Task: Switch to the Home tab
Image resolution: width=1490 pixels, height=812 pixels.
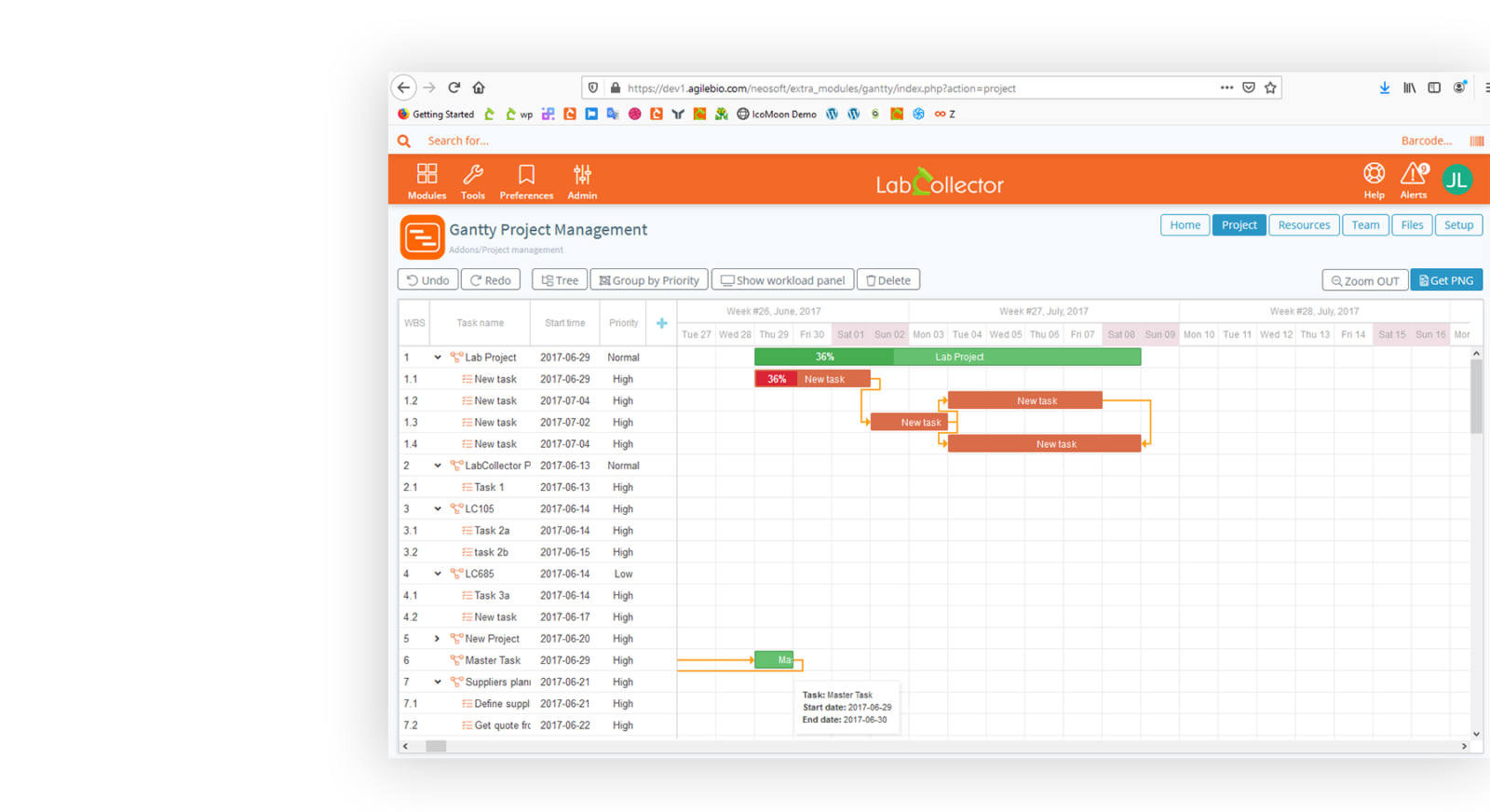Action: click(x=1185, y=225)
